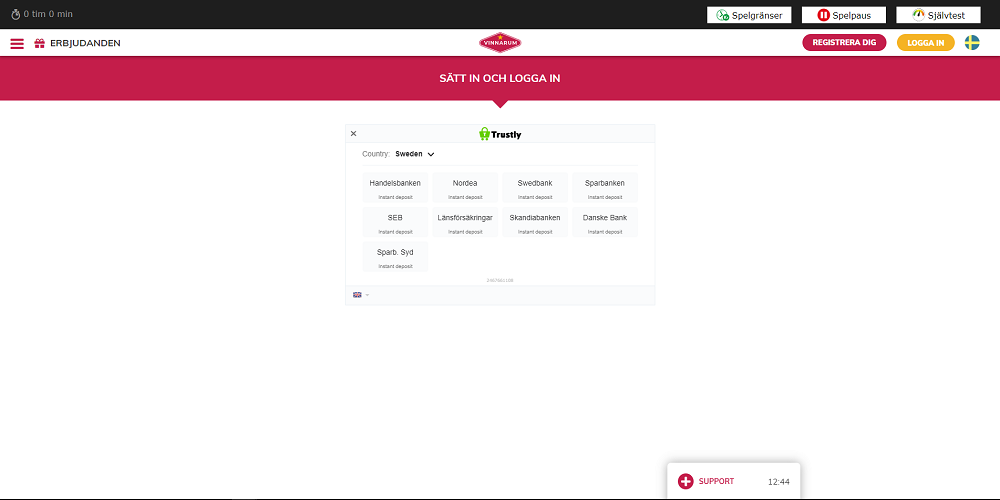Change language via Swedish flag icon
The height and width of the screenshot is (500, 1000).
[972, 43]
